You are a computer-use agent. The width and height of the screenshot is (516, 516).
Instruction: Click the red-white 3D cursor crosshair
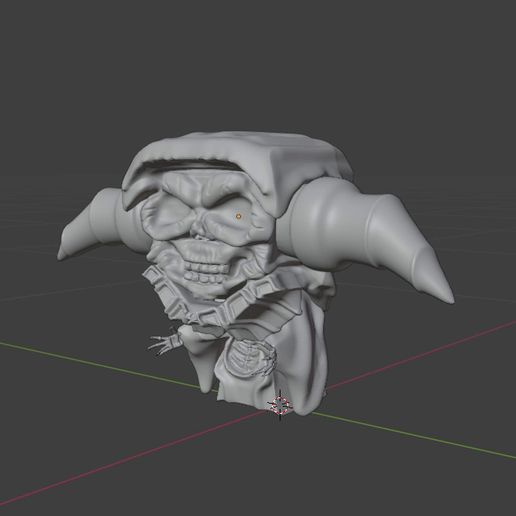click(x=279, y=406)
